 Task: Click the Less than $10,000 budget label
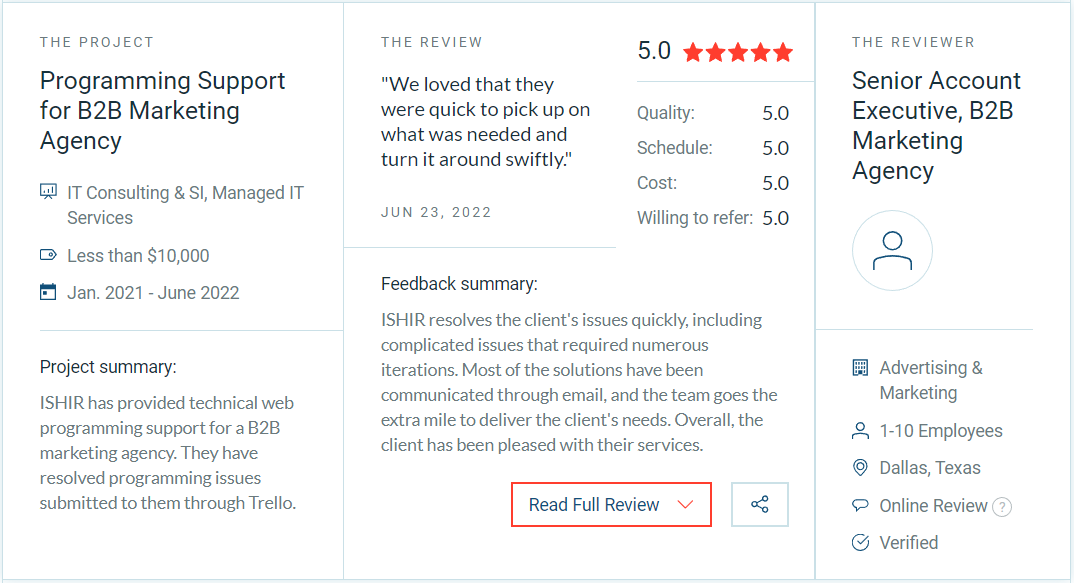click(138, 256)
